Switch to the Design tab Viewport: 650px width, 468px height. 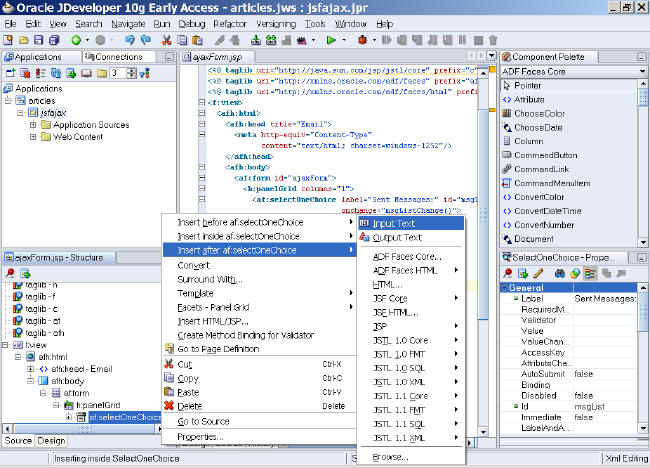pos(51,441)
